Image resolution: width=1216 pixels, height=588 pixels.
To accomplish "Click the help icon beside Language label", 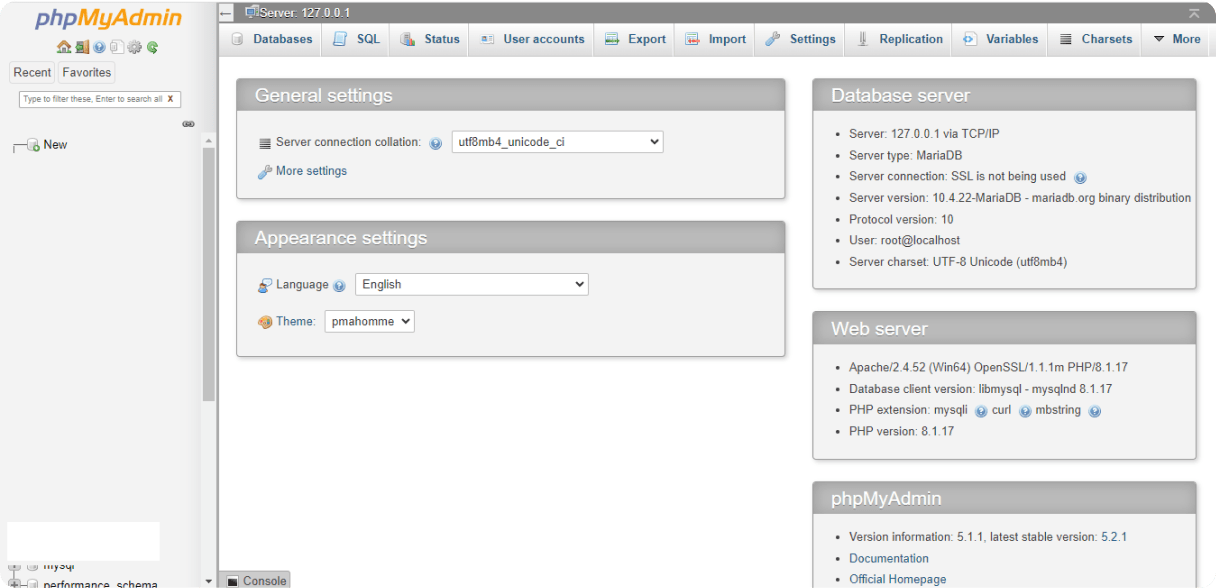I will (339, 286).
